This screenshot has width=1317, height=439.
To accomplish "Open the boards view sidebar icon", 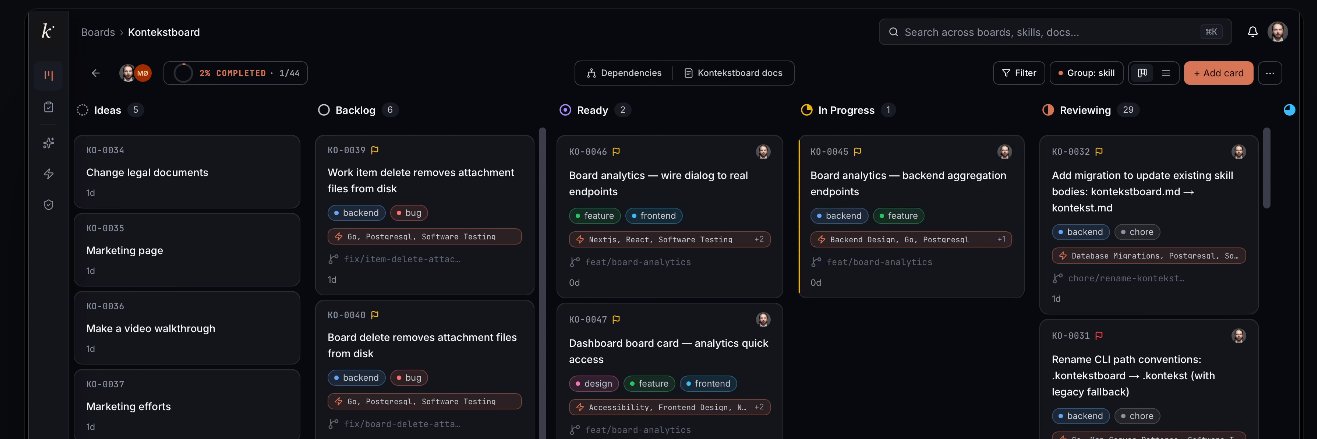I will (x=48, y=75).
